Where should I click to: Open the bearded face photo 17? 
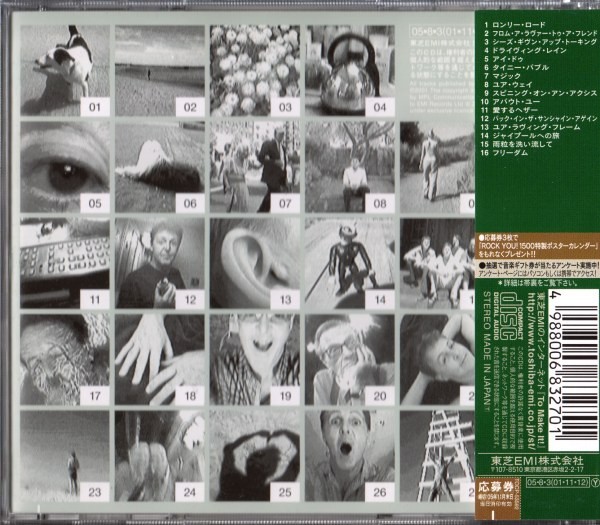(65, 360)
